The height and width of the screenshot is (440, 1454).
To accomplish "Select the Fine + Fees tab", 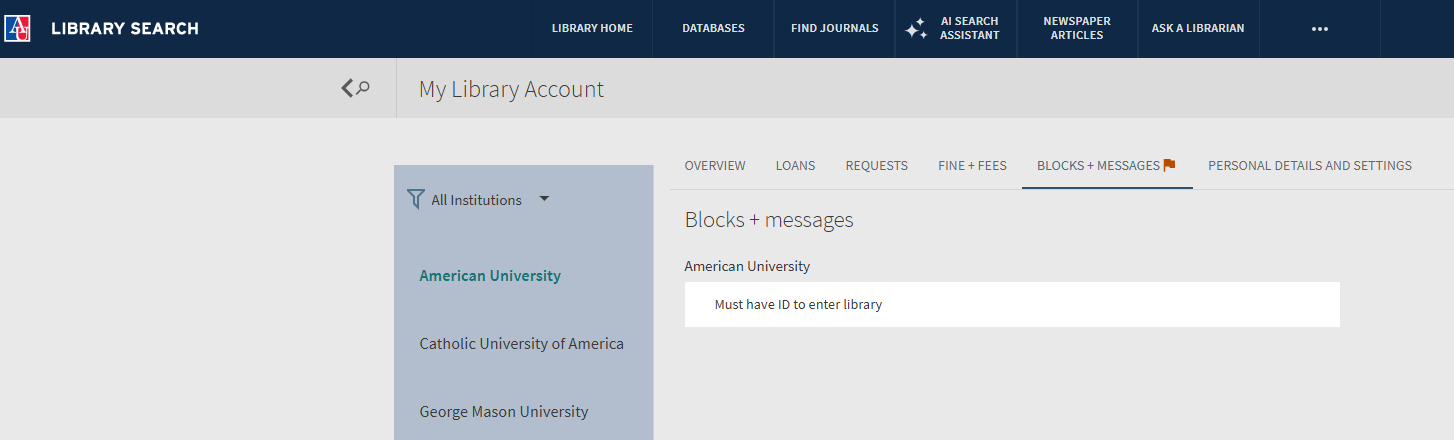I will [972, 166].
